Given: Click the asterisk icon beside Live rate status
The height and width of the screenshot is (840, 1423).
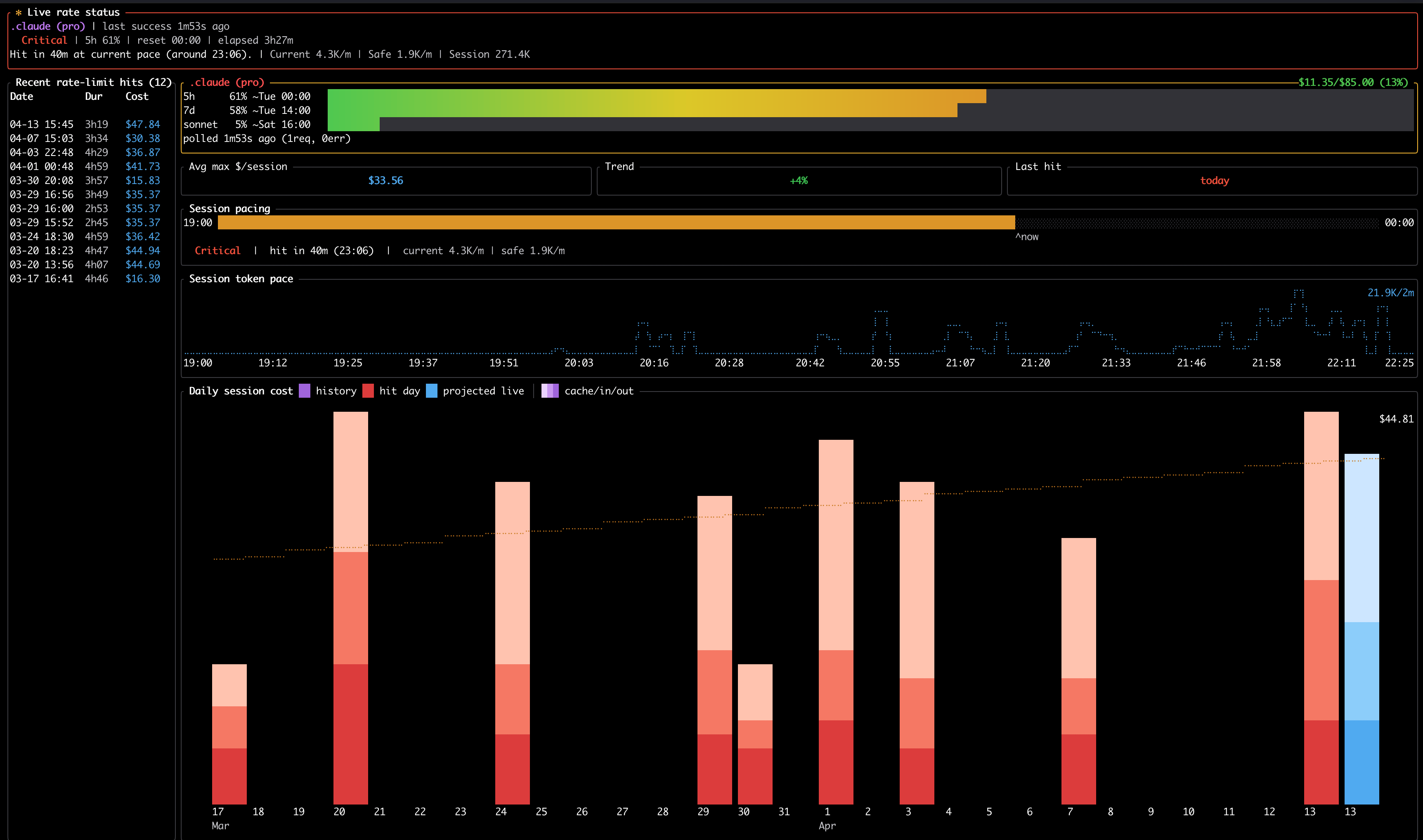Looking at the screenshot, I should (x=18, y=12).
